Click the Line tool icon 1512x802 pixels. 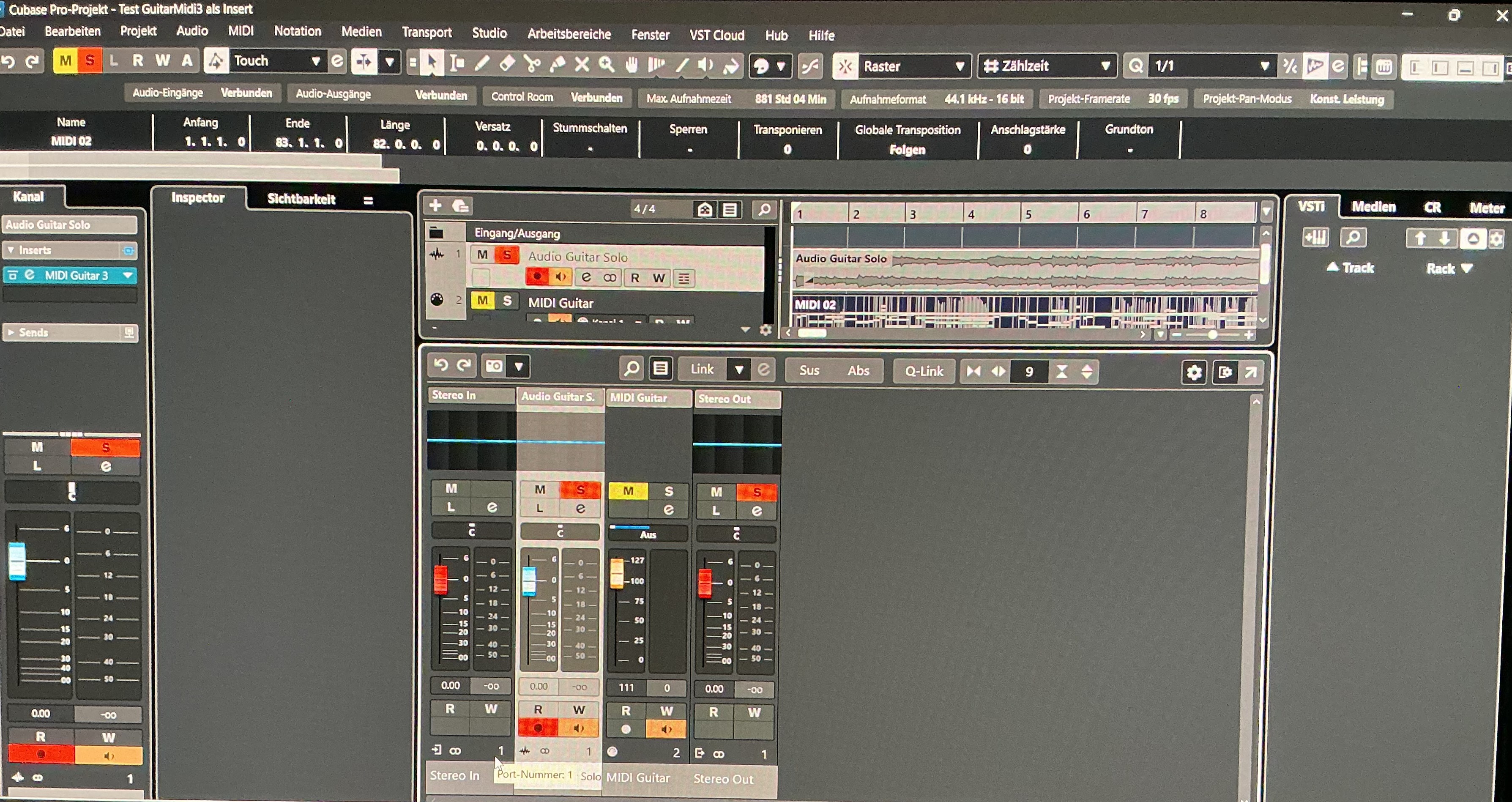681,65
